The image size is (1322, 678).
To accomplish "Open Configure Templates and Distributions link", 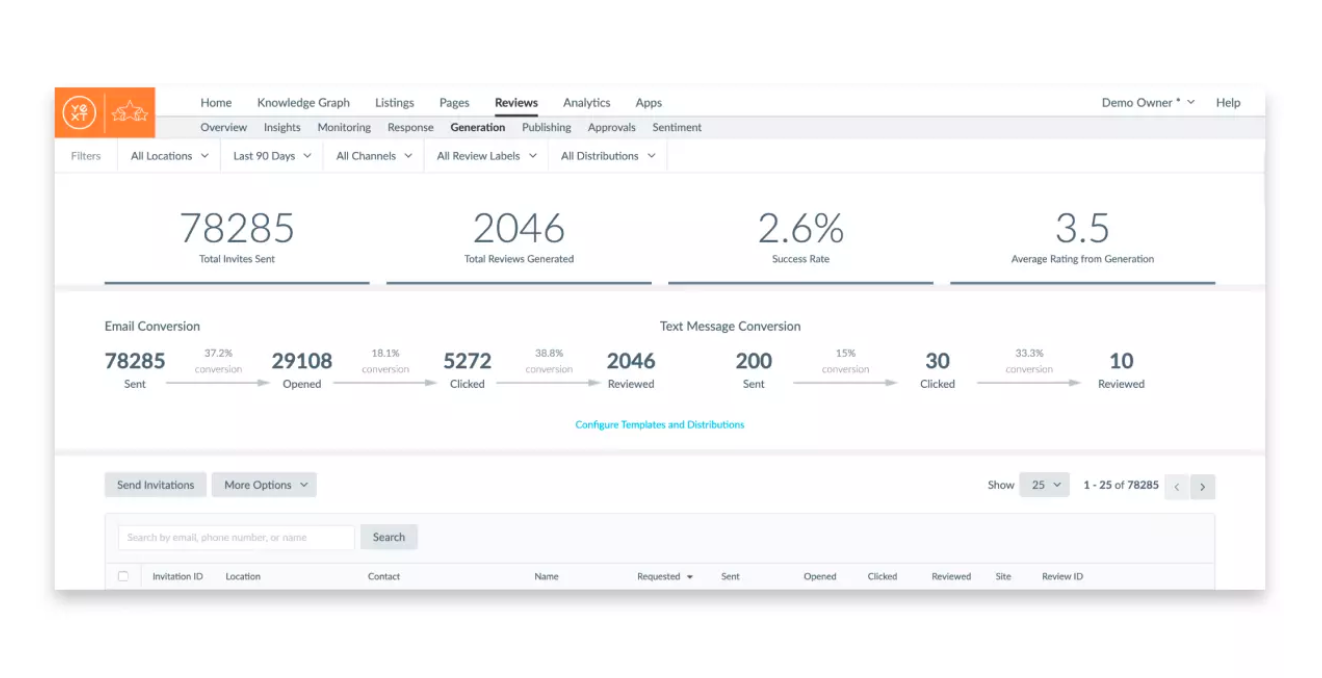I will click(x=660, y=424).
